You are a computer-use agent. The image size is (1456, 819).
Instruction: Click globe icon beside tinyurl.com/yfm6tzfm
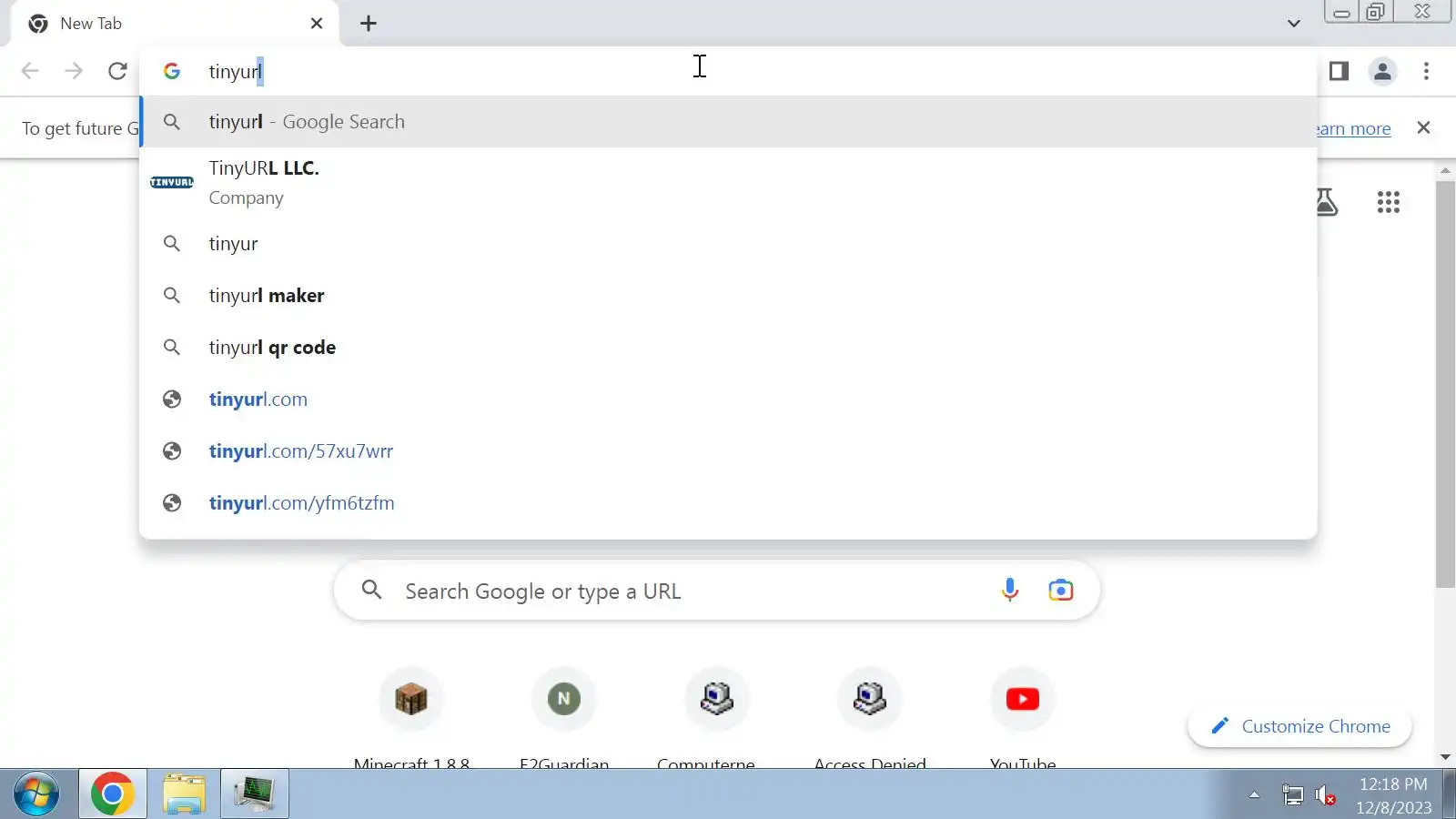pos(172,503)
